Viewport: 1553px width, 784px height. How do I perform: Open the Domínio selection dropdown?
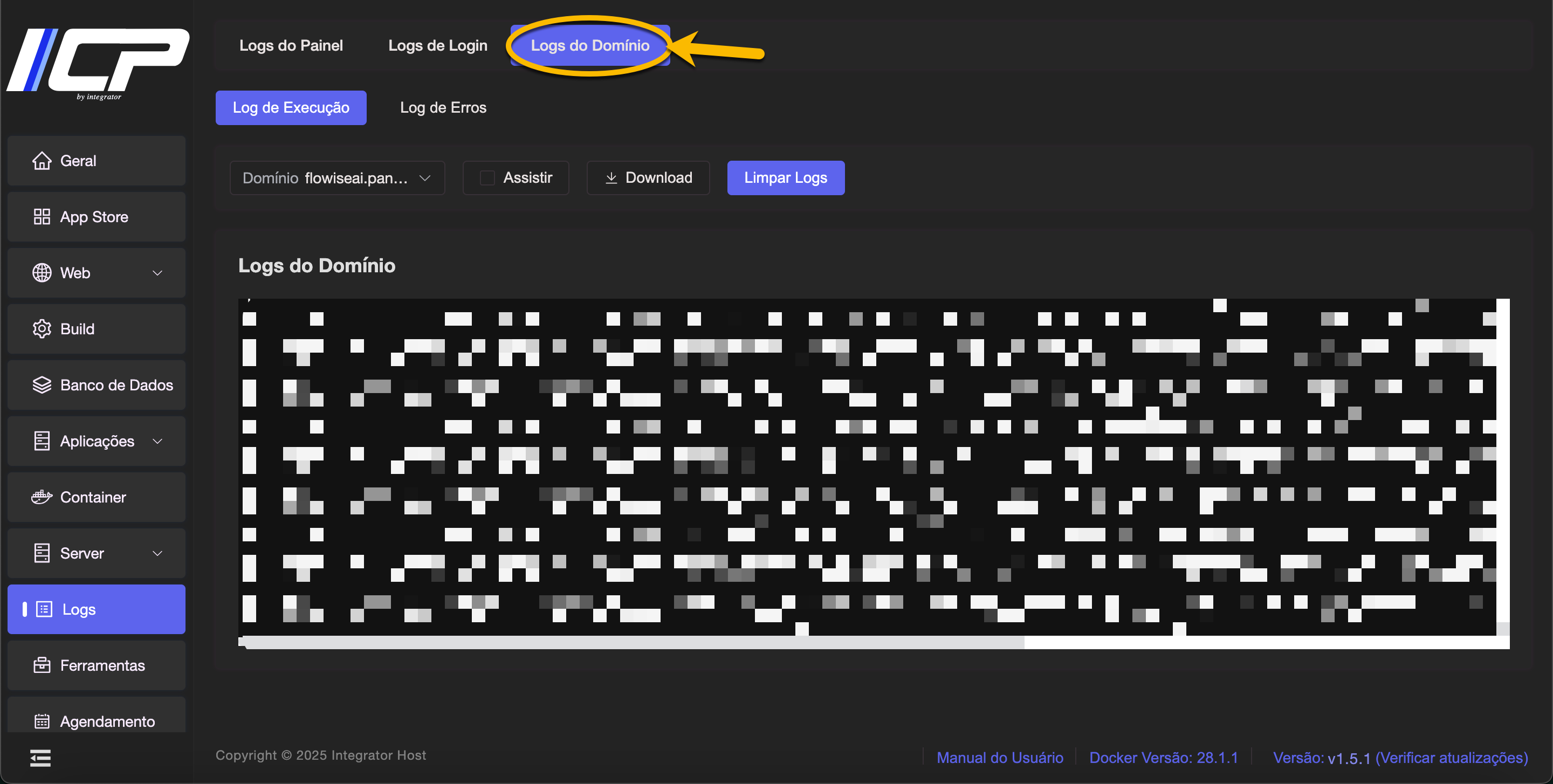coord(337,178)
